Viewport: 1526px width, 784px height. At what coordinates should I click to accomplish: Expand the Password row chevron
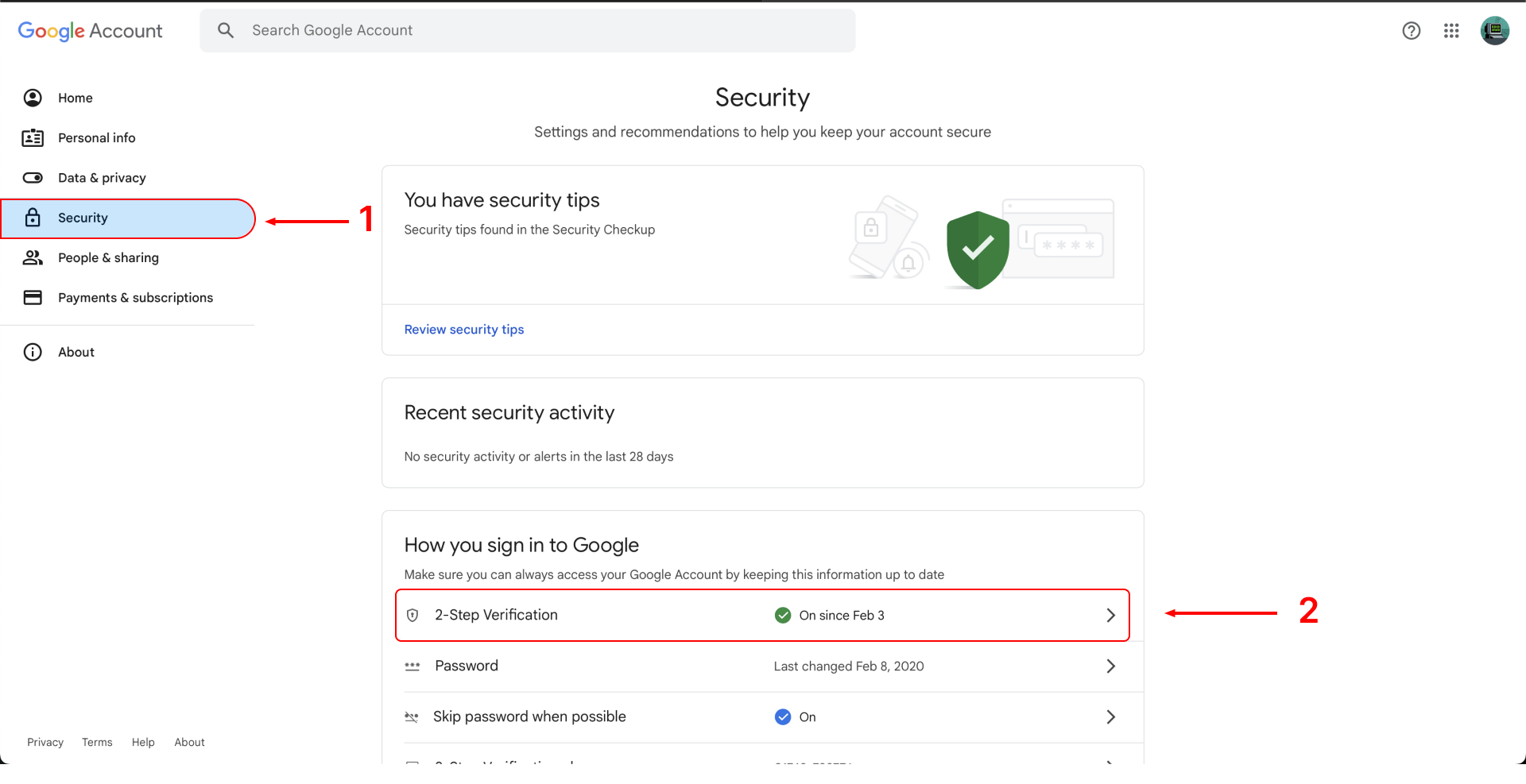tap(1110, 666)
